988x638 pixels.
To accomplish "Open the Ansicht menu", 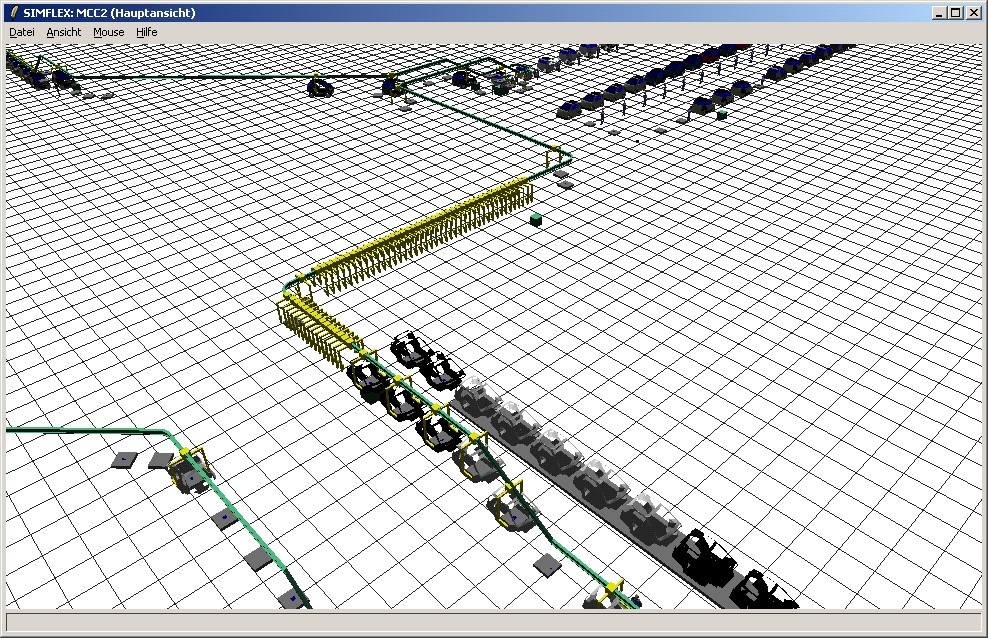I will click(x=64, y=32).
